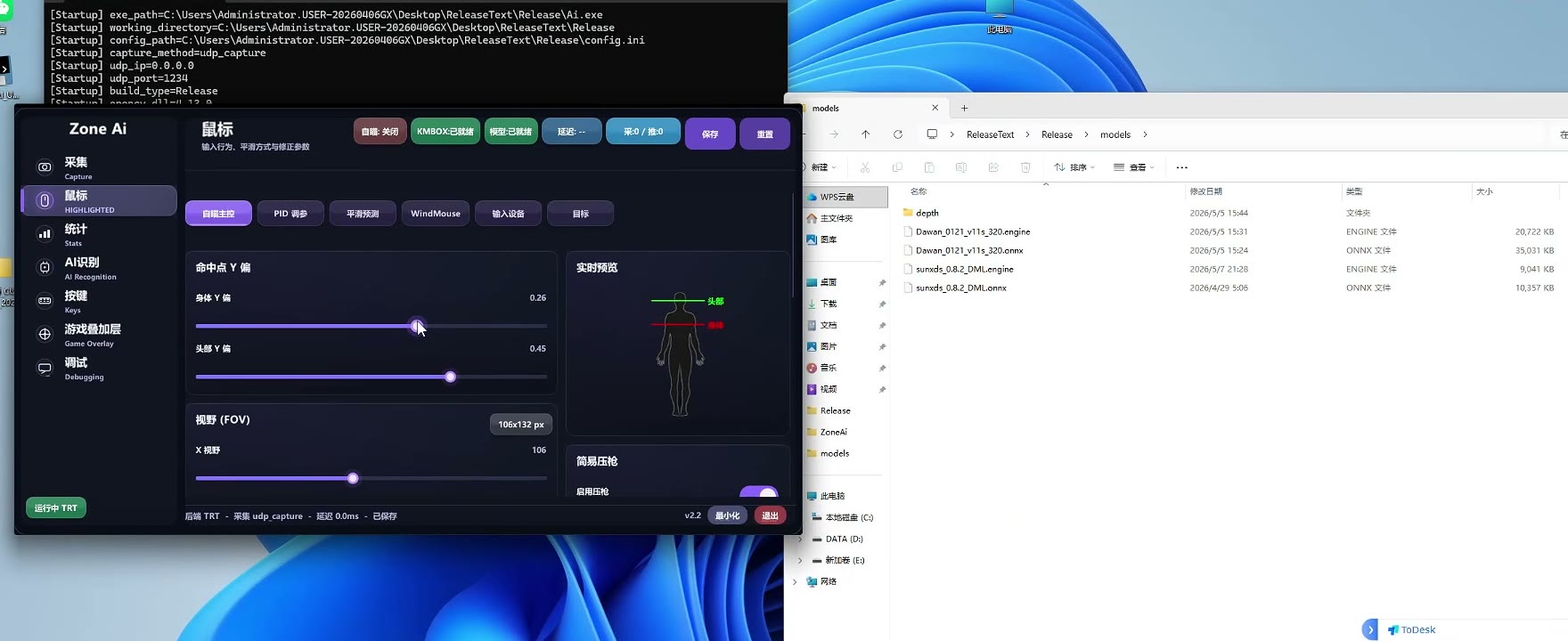Expand the DATA (D:) drive node

800,539
